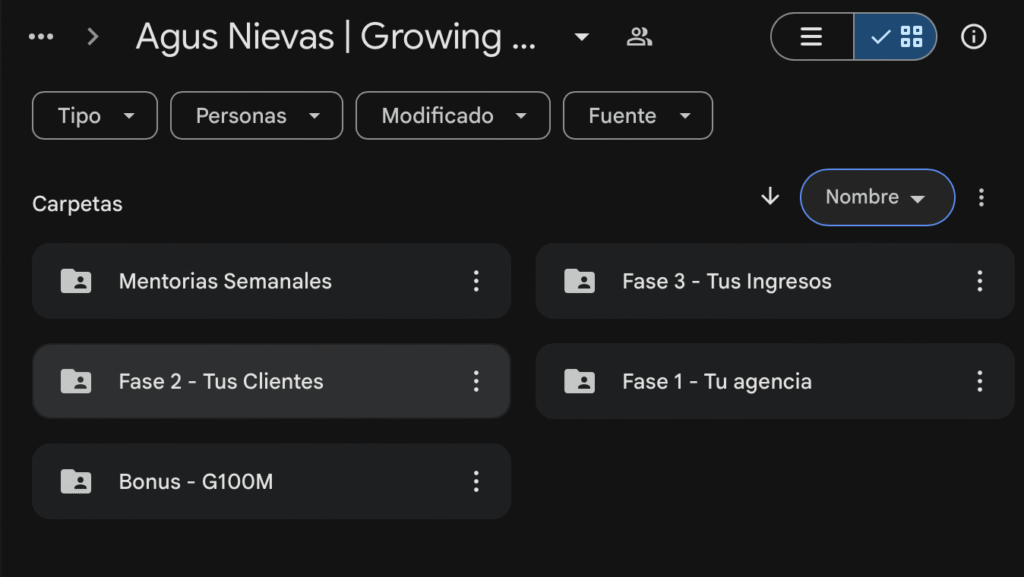Open more actions for Fase 3 folder
The height and width of the screenshot is (577, 1024).
tap(979, 281)
